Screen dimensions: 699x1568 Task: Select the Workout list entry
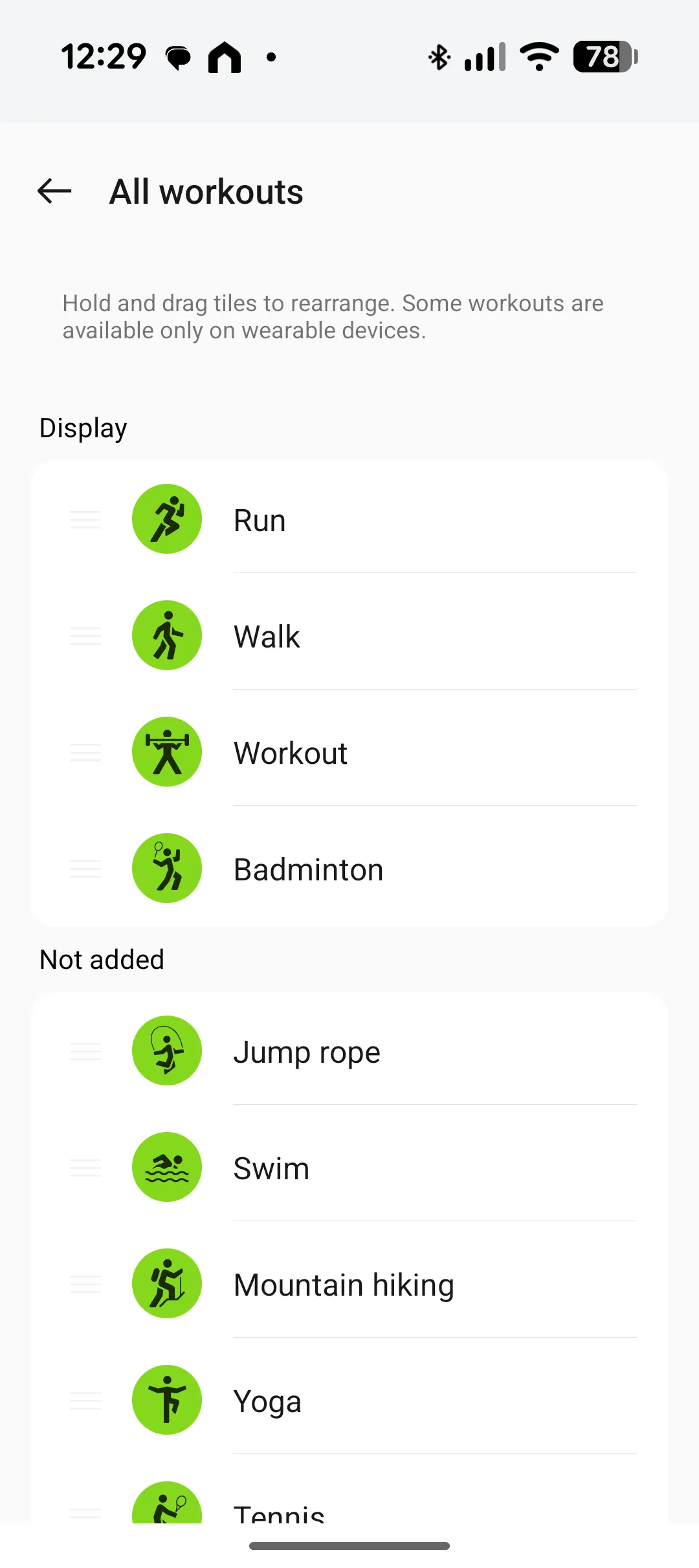point(291,753)
